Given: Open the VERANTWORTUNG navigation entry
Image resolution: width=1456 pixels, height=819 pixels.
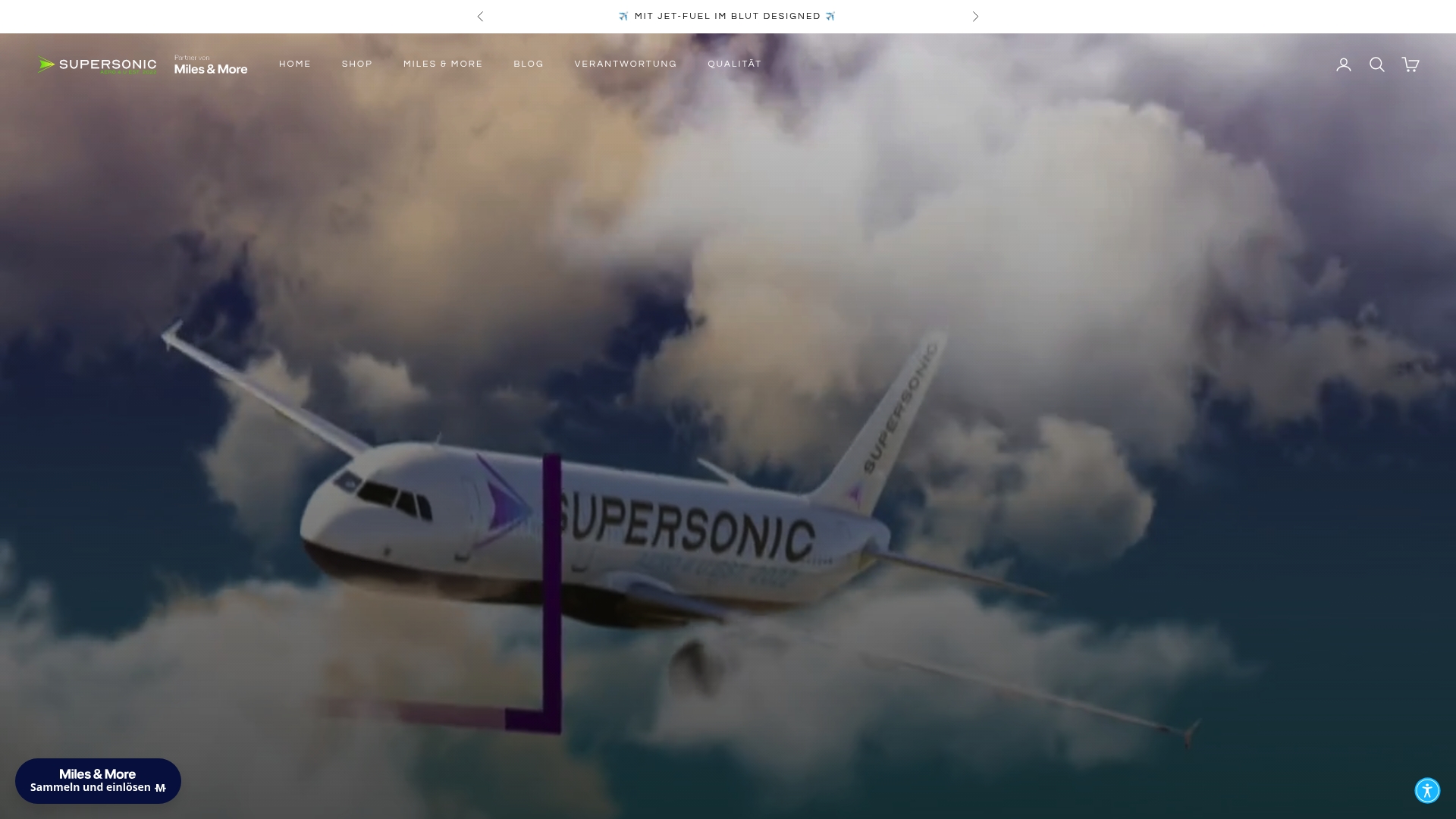Looking at the screenshot, I should pos(626,64).
